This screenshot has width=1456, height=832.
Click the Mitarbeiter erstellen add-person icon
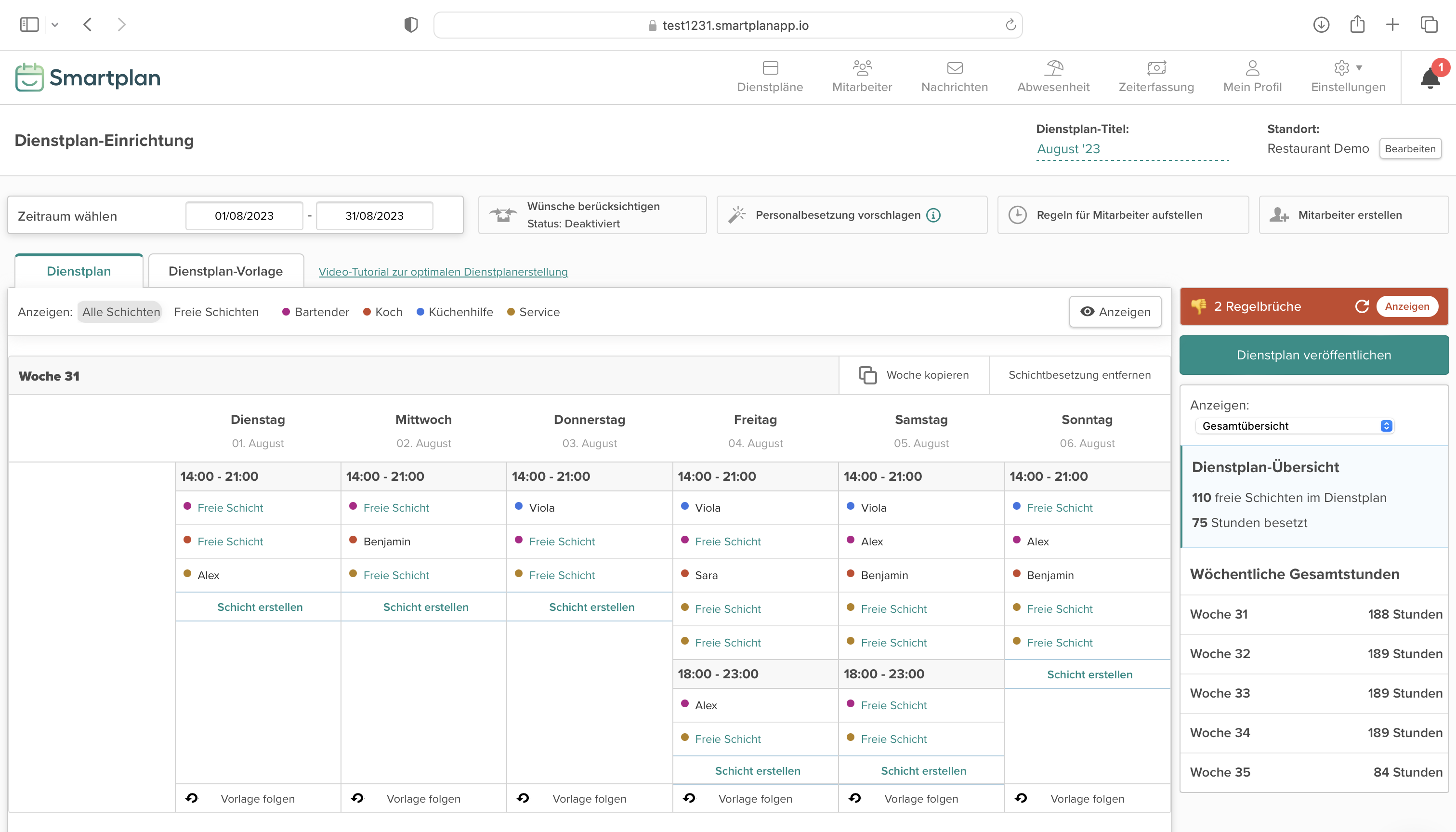coord(1279,215)
